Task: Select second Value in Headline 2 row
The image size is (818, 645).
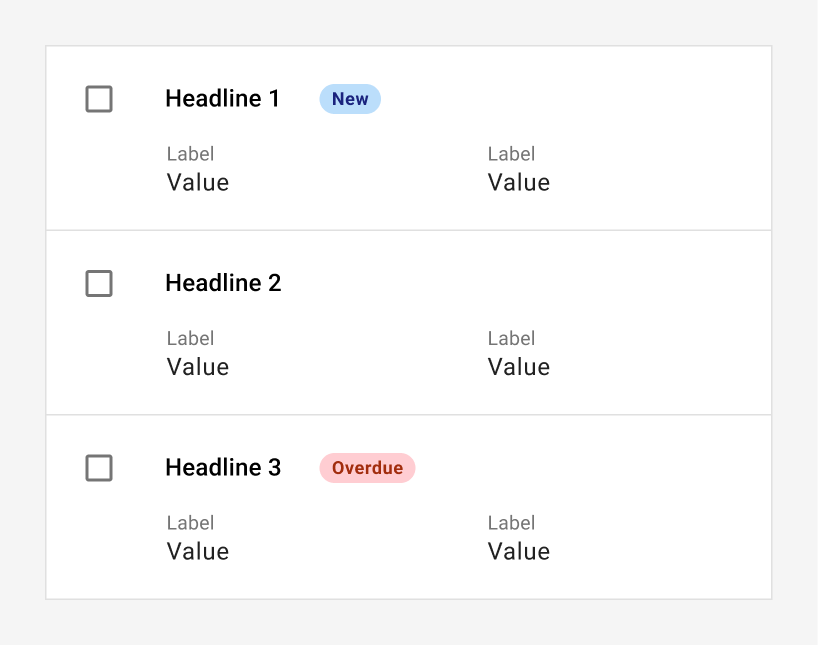Action: (519, 367)
